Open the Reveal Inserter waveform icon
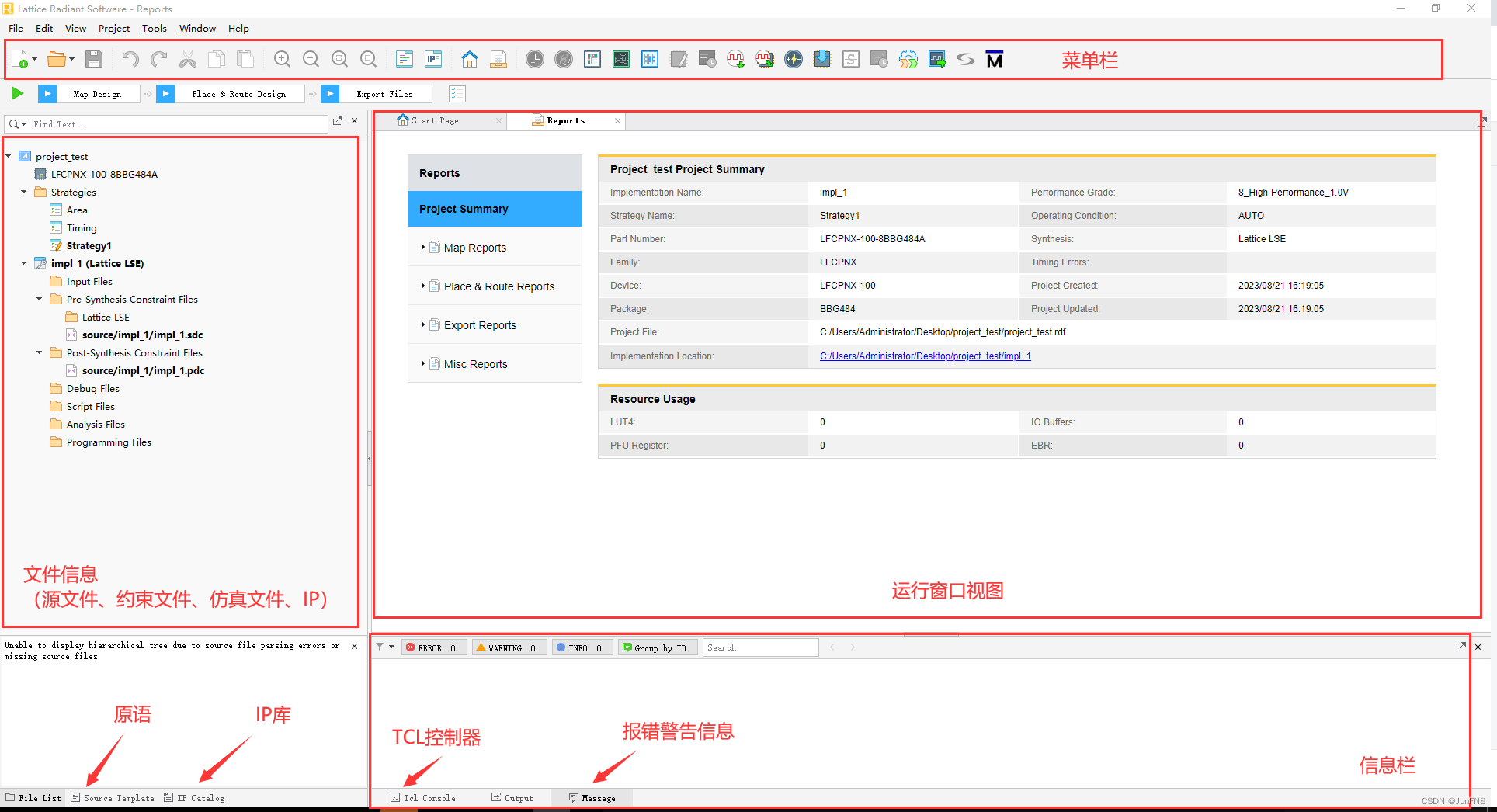Viewport: 1497px width, 812px height. coord(736,59)
